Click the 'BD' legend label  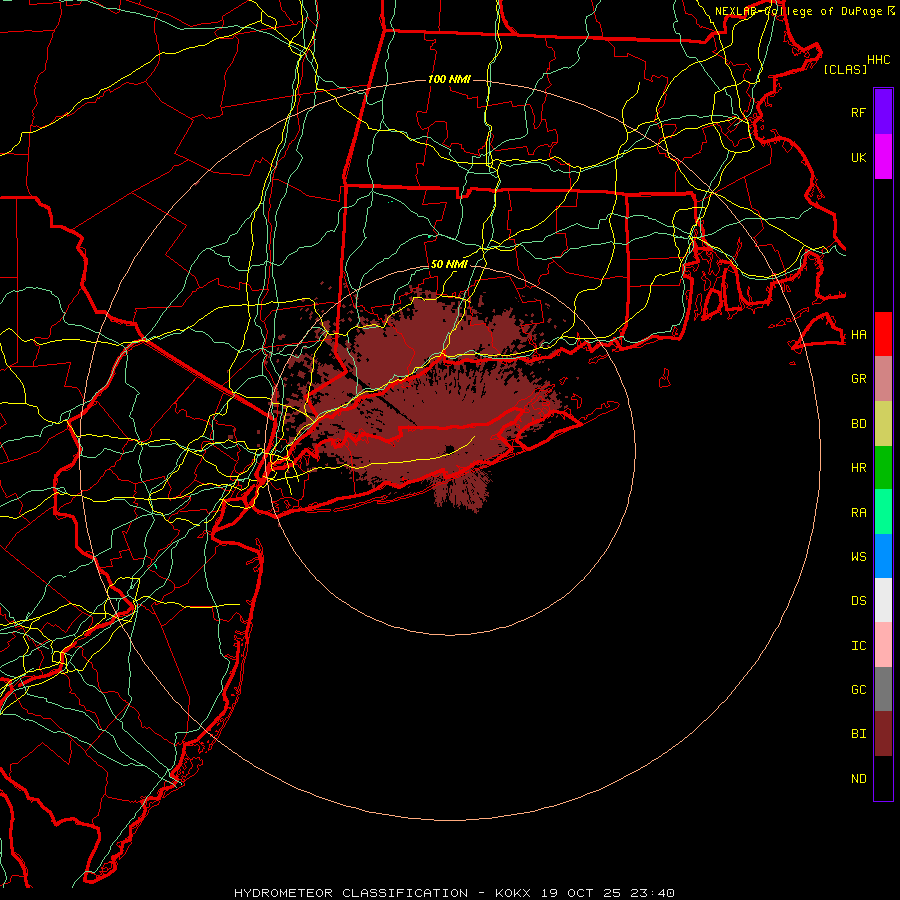858,424
